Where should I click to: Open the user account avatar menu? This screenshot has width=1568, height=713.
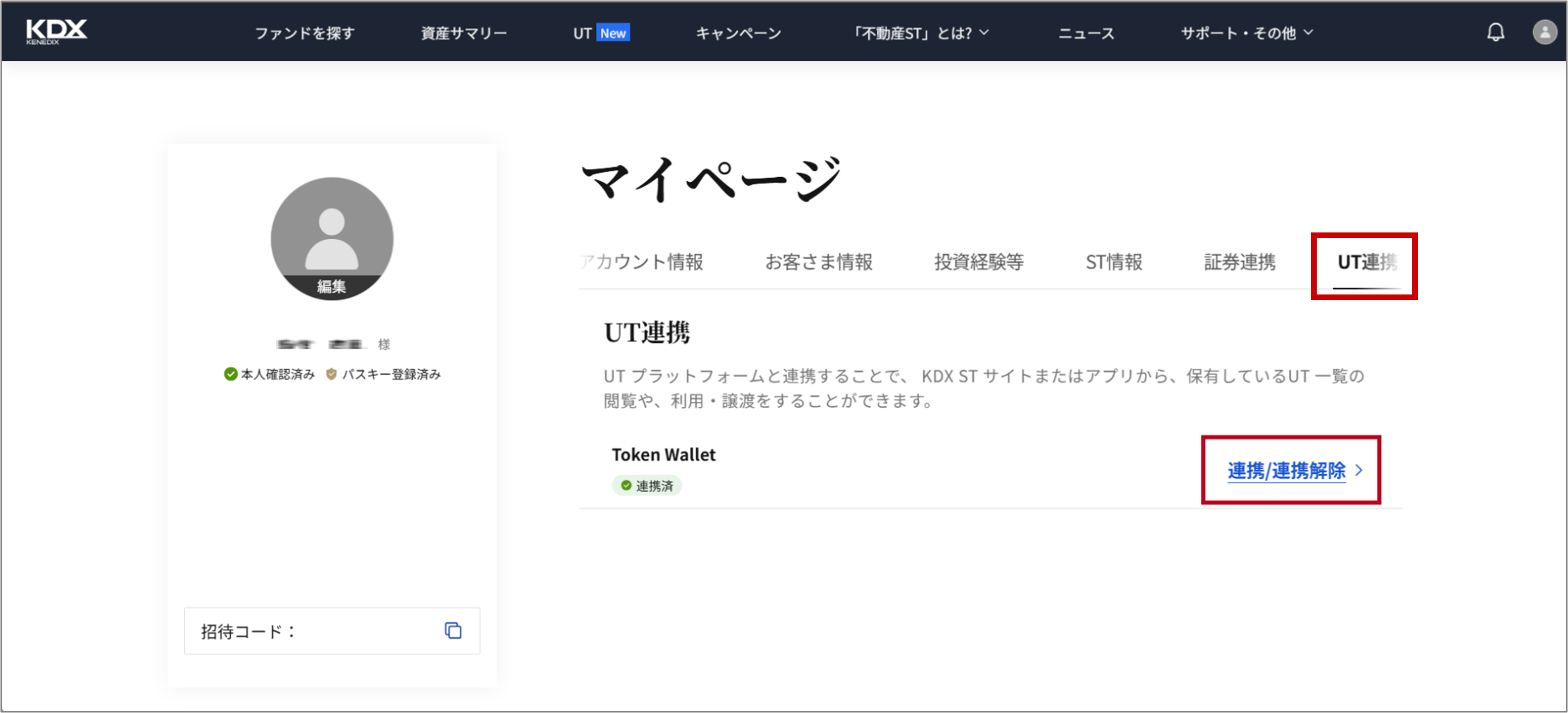tap(1544, 32)
